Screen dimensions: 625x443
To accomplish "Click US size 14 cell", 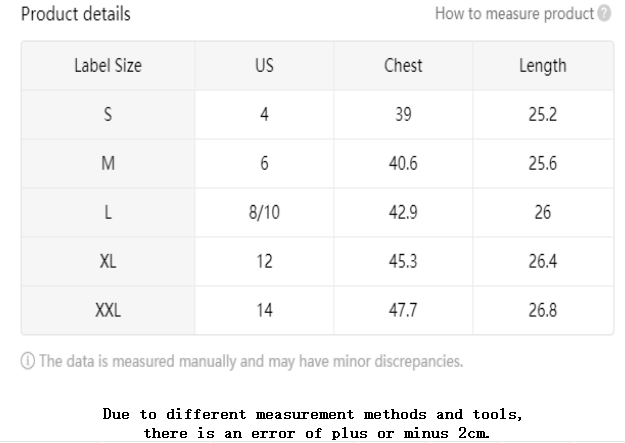I will point(264,310).
